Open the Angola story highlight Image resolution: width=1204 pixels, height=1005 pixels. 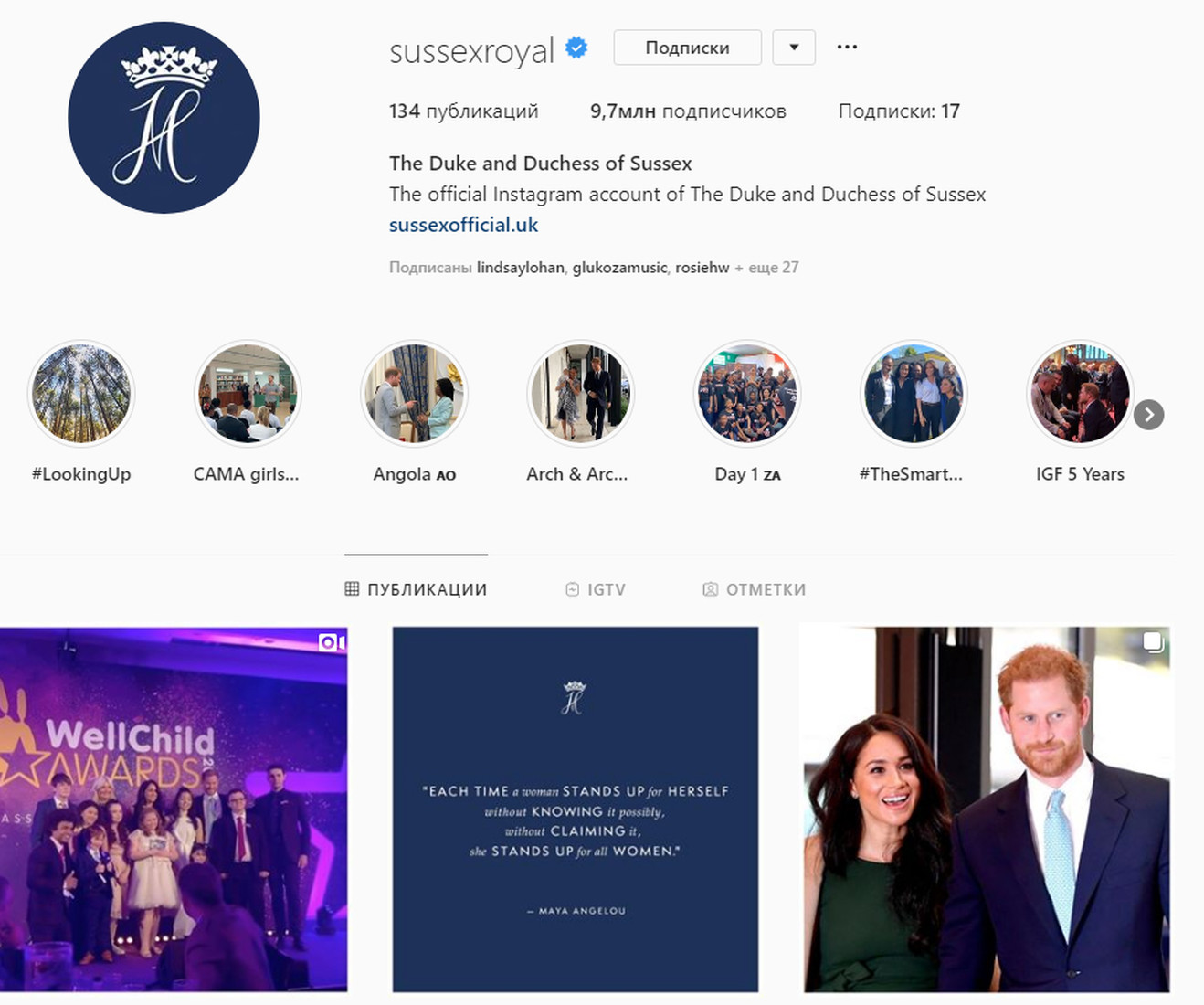[x=414, y=394]
